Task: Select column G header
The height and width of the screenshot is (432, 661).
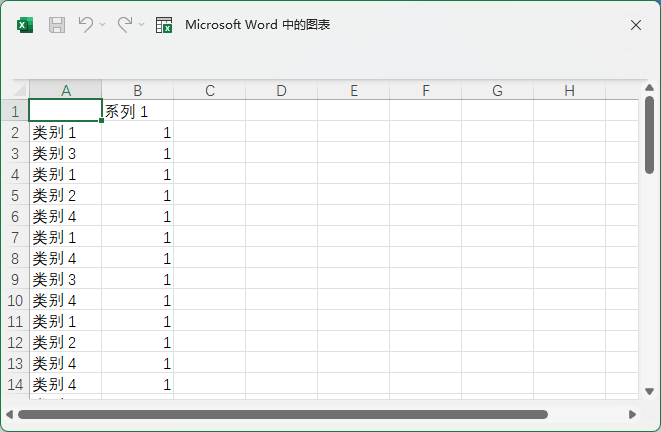Action: (x=497, y=91)
